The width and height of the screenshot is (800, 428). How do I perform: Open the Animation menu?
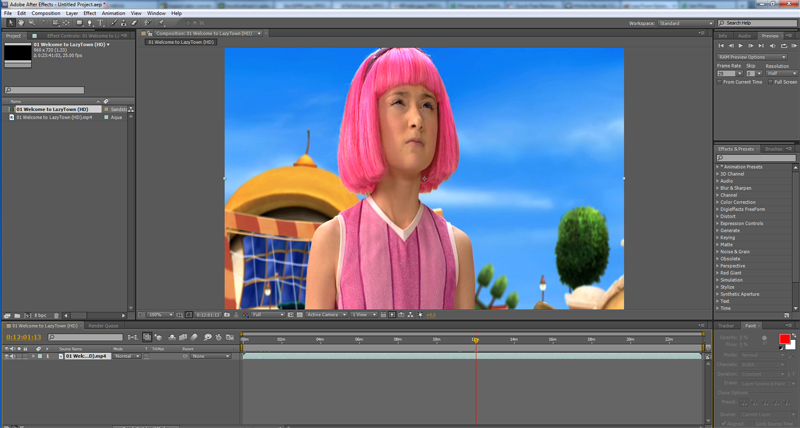(113, 13)
